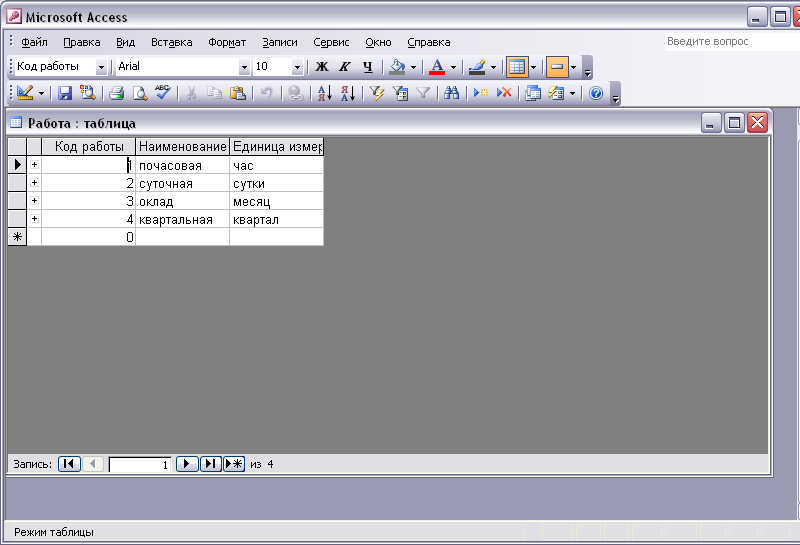Click the line/border color pencil icon

477,67
